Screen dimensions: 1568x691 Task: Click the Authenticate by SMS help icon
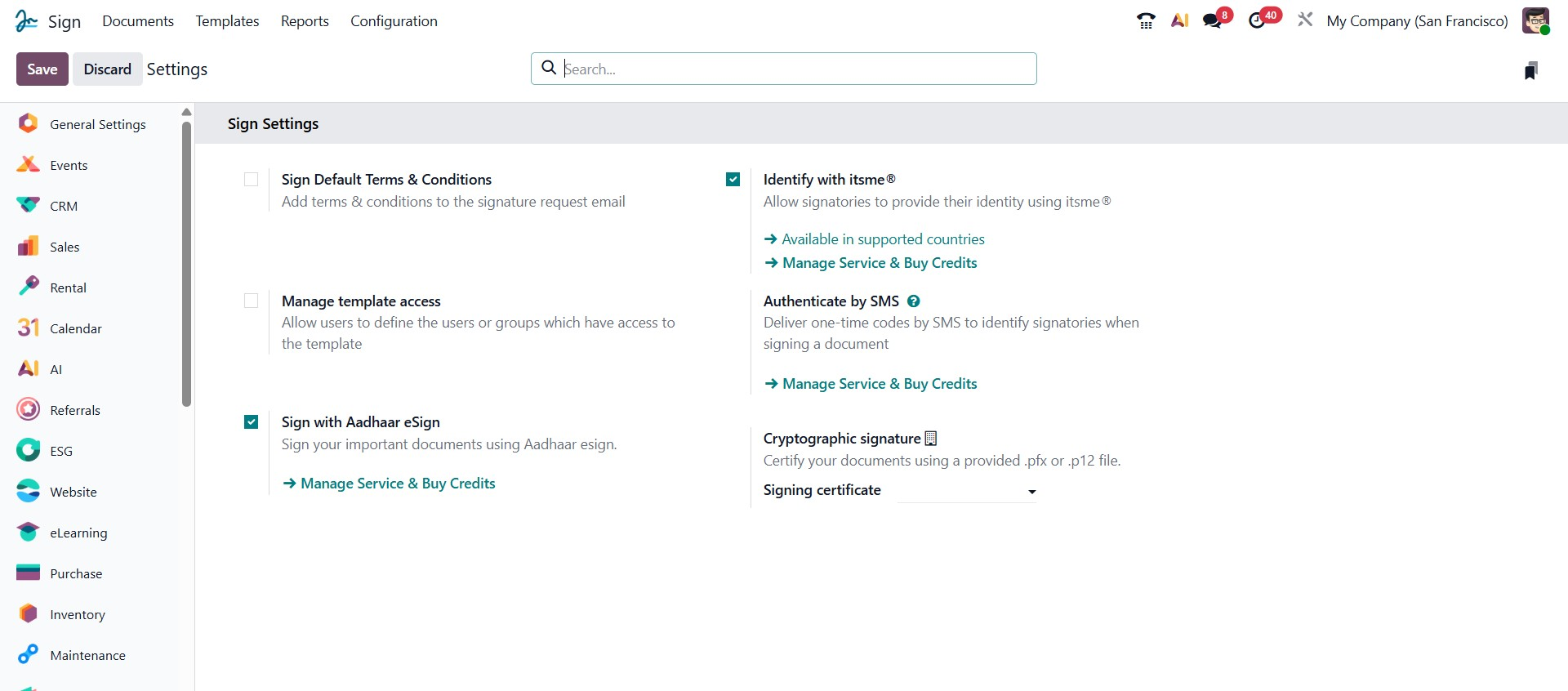click(x=914, y=301)
